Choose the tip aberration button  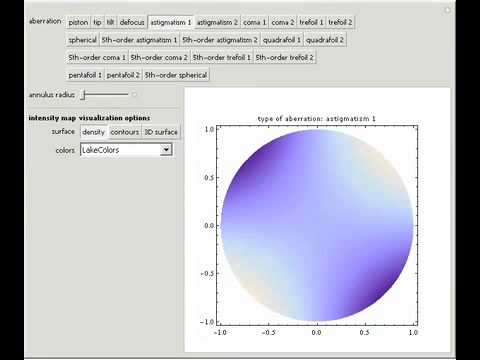point(97,22)
